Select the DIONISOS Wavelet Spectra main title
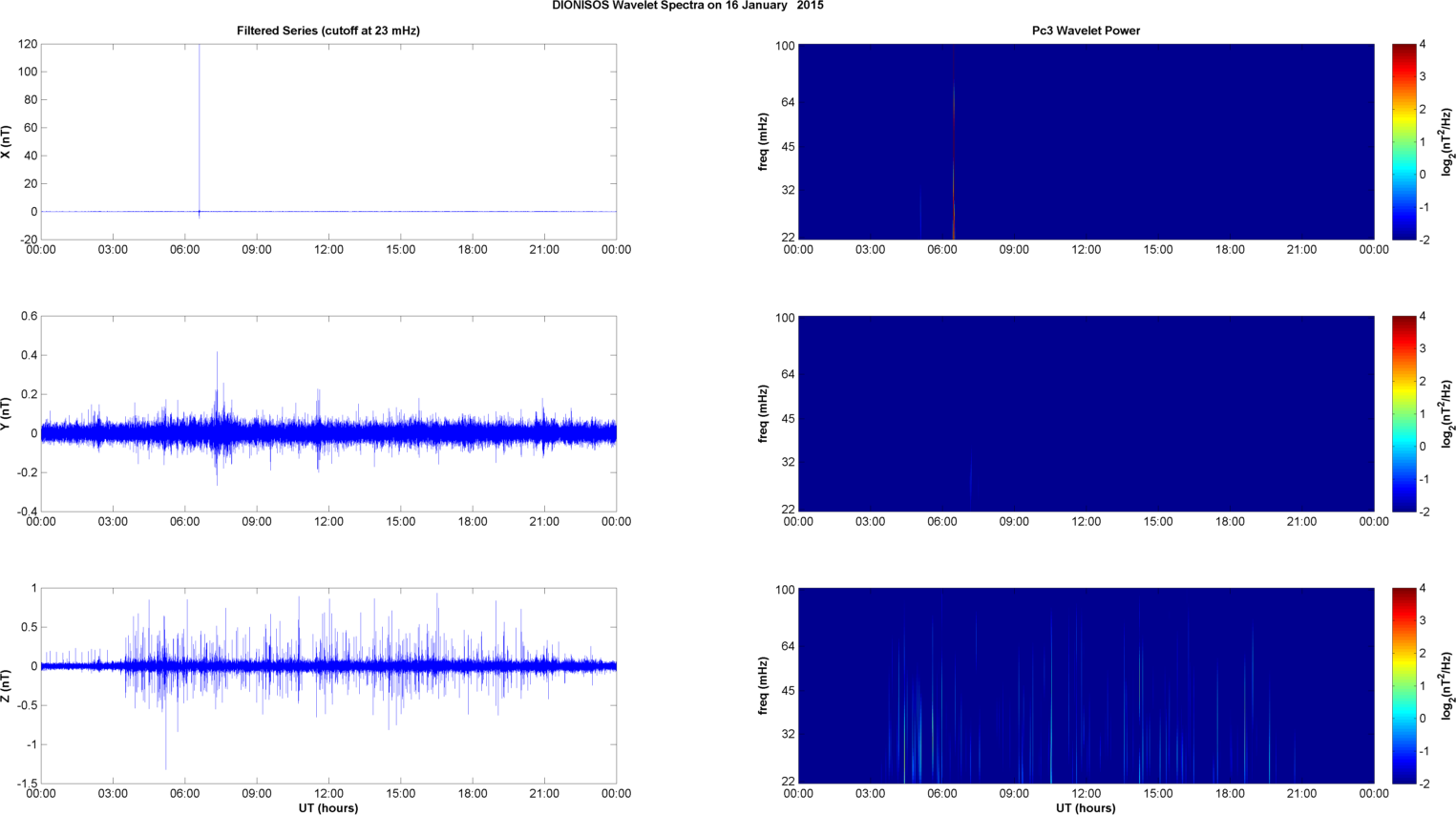 coord(687,6)
